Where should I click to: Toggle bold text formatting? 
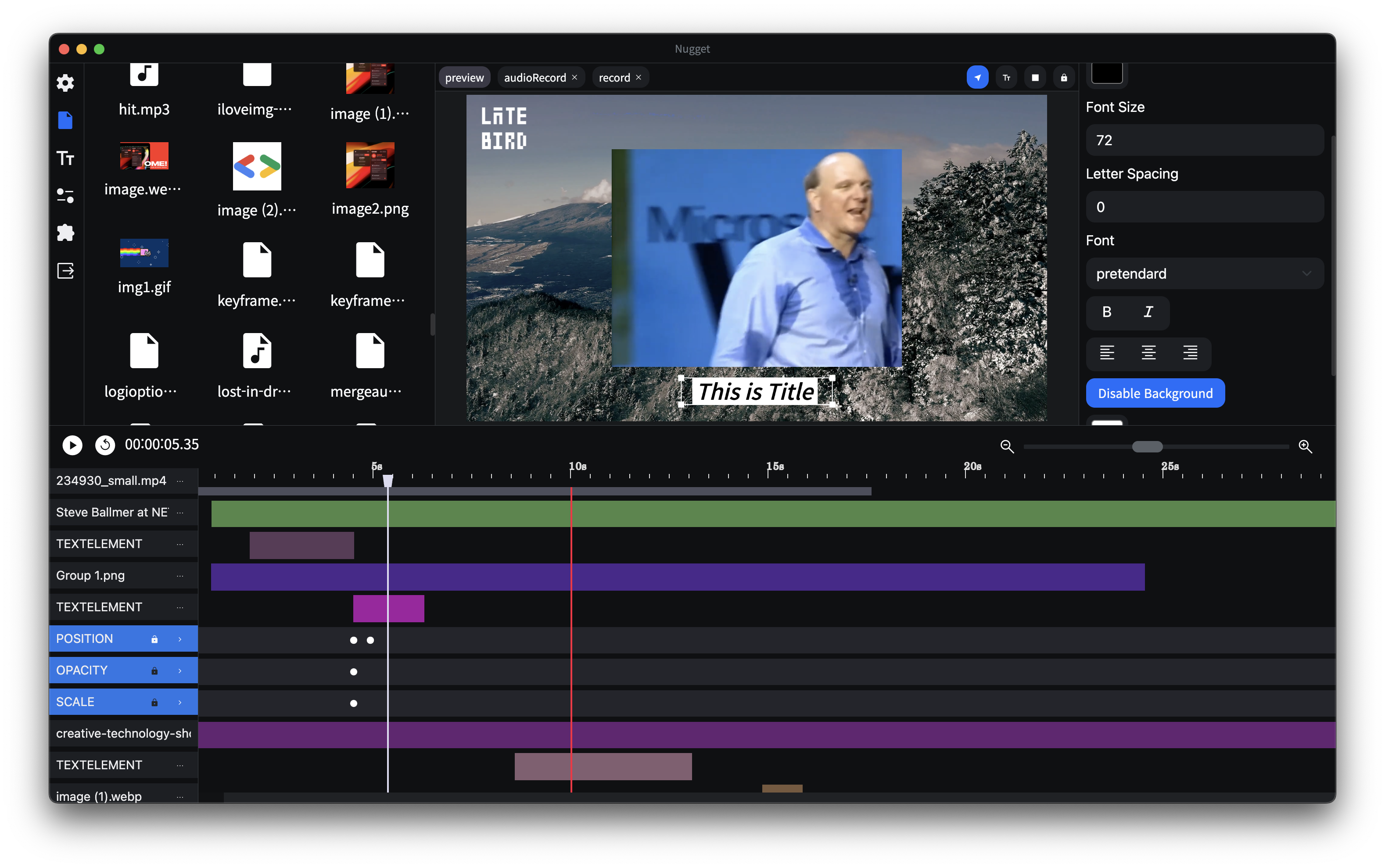[1107, 312]
